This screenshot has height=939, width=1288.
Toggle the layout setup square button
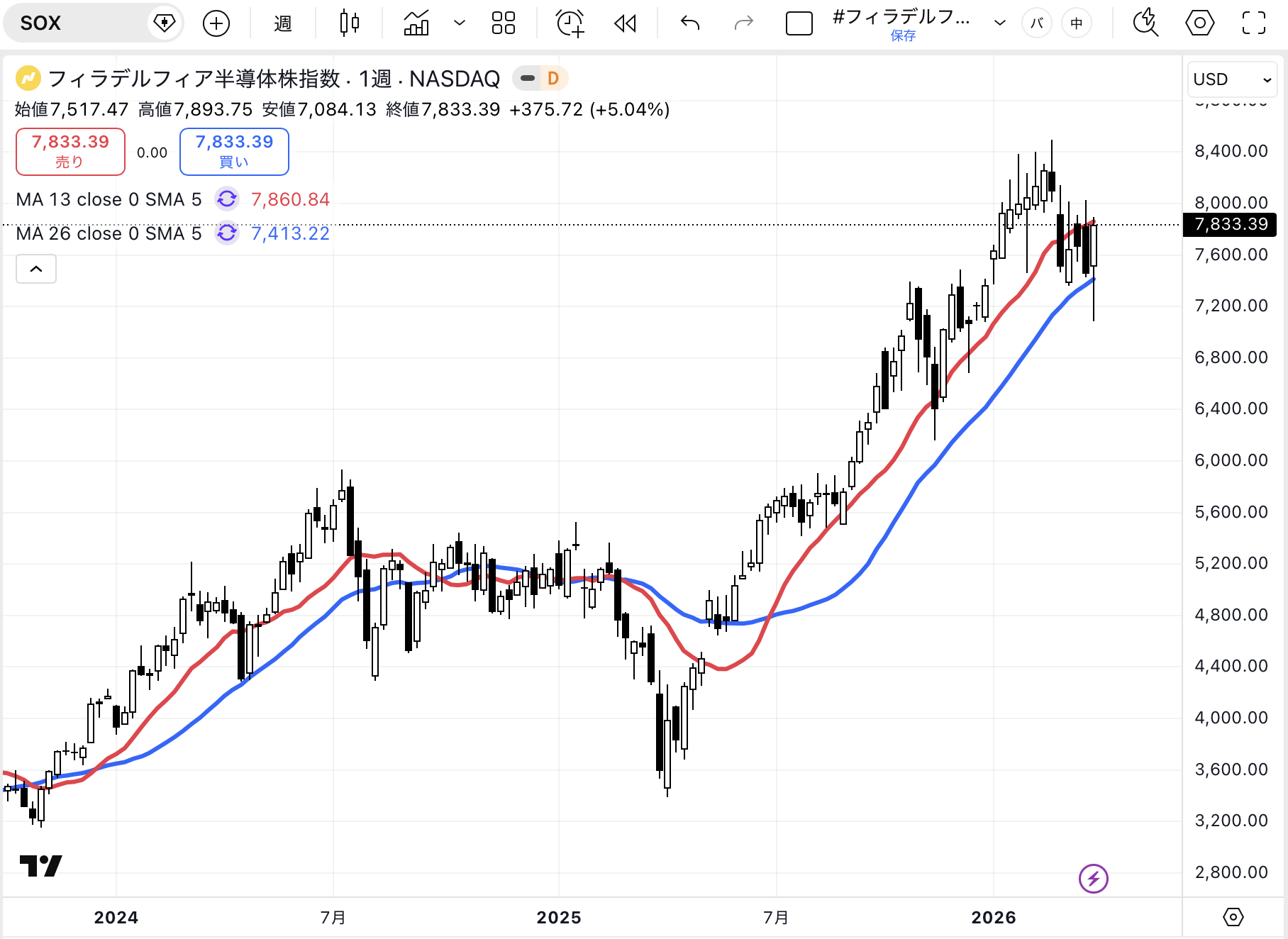coord(799,23)
